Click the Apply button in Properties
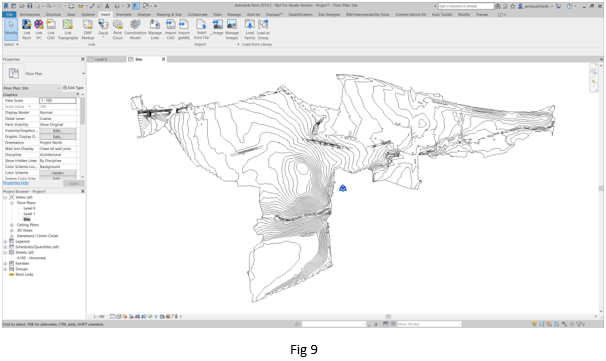 [74, 183]
